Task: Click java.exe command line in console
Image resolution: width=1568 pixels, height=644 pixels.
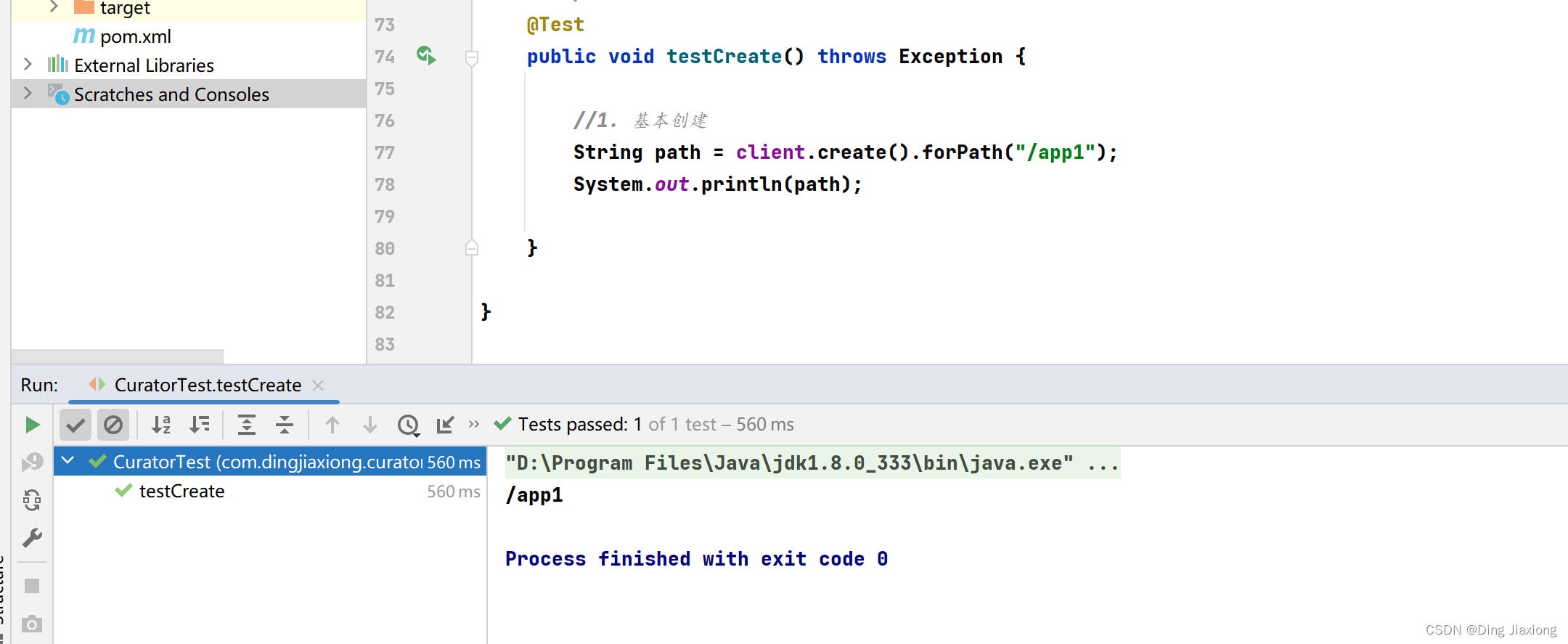Action: click(x=812, y=463)
